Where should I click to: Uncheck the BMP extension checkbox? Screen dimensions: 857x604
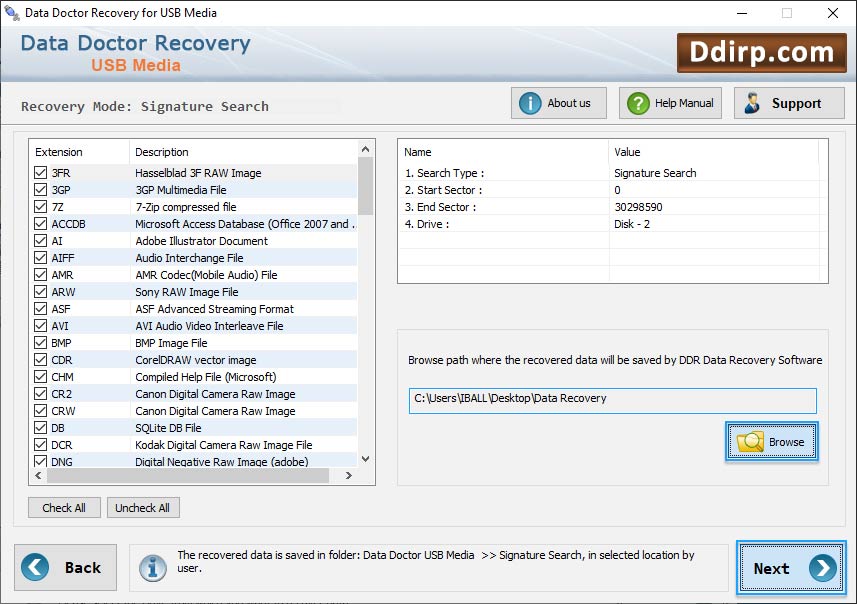(x=40, y=343)
